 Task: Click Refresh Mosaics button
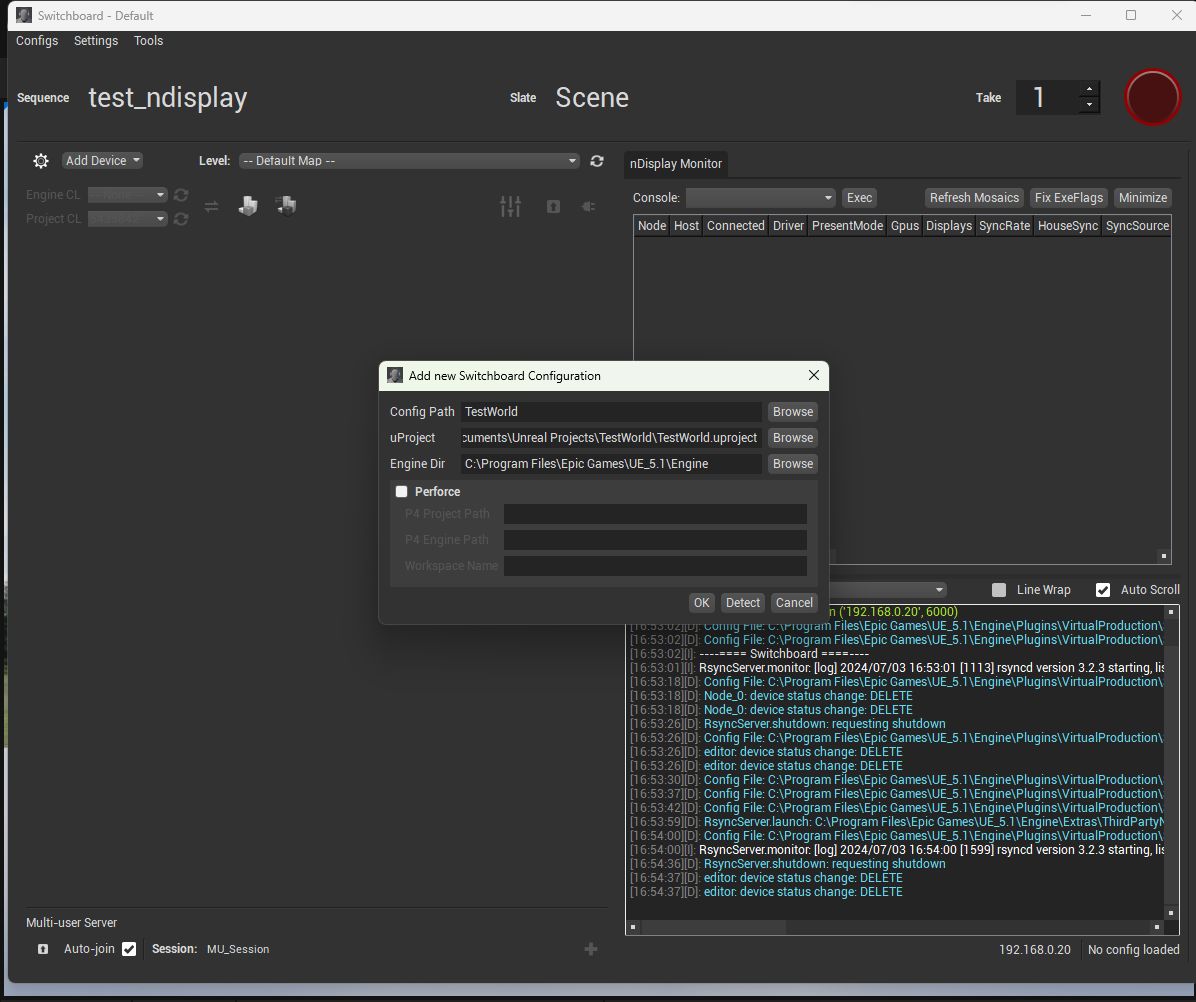[974, 198]
